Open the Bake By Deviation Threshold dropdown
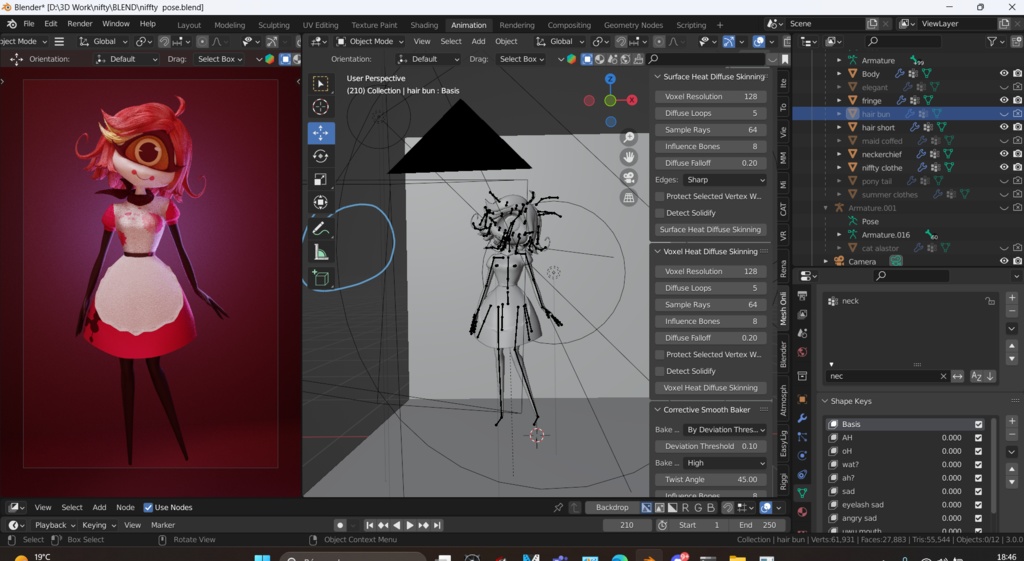This screenshot has height=561, width=1024. (x=725, y=430)
